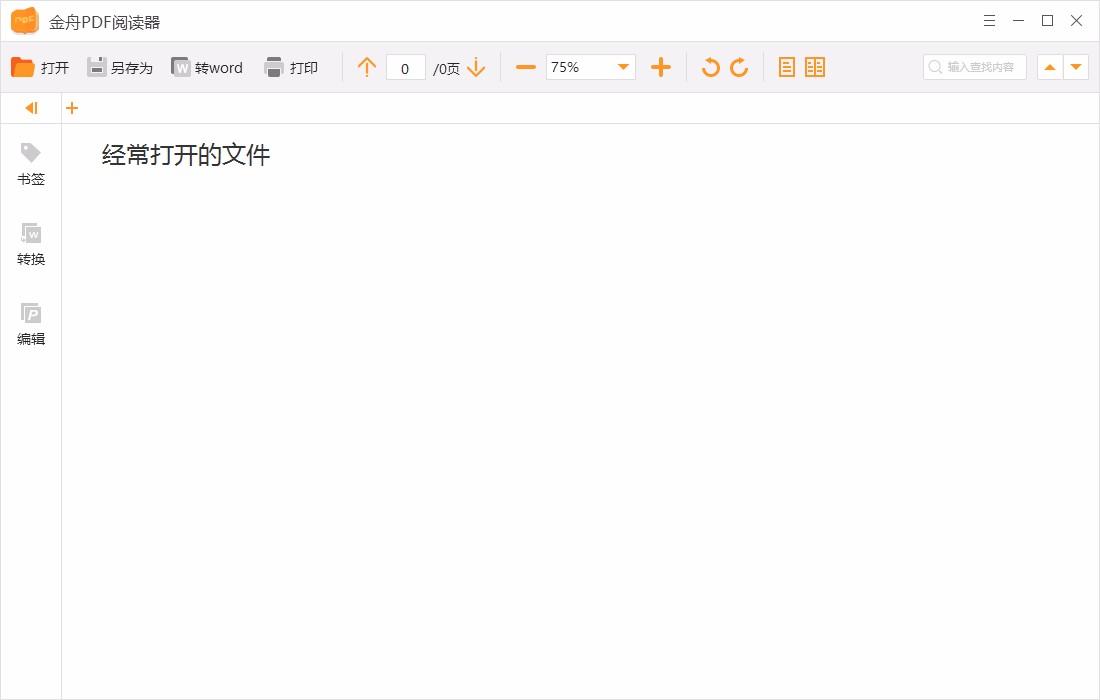Rotate the page clockwise
The width and height of the screenshot is (1100, 700).
click(x=739, y=67)
